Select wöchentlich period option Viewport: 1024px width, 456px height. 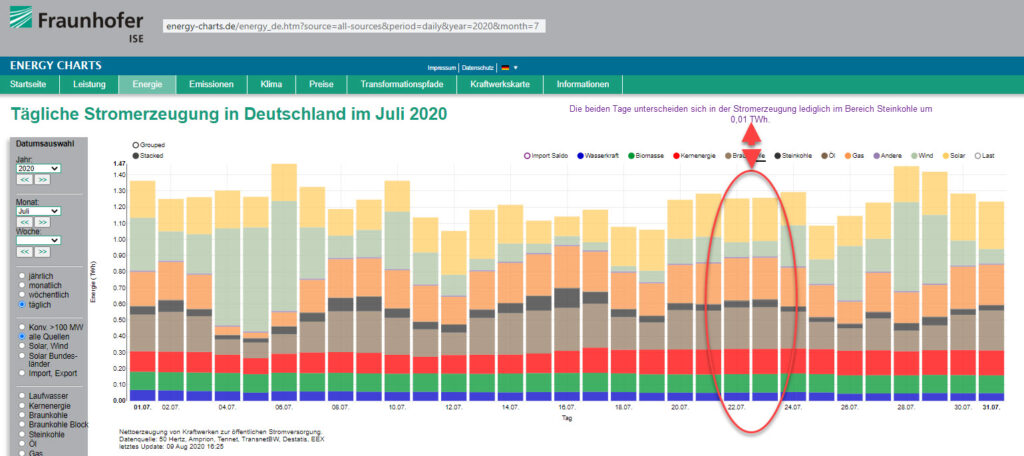(22, 295)
